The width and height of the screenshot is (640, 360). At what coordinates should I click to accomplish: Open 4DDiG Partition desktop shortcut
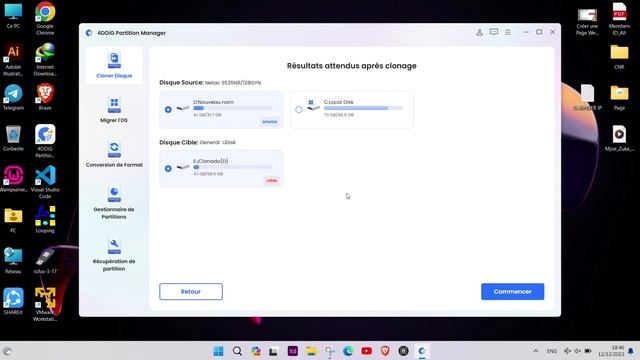click(45, 141)
